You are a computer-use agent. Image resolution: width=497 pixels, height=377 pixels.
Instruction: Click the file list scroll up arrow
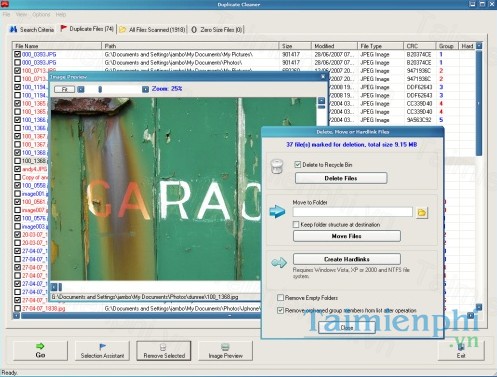point(479,46)
